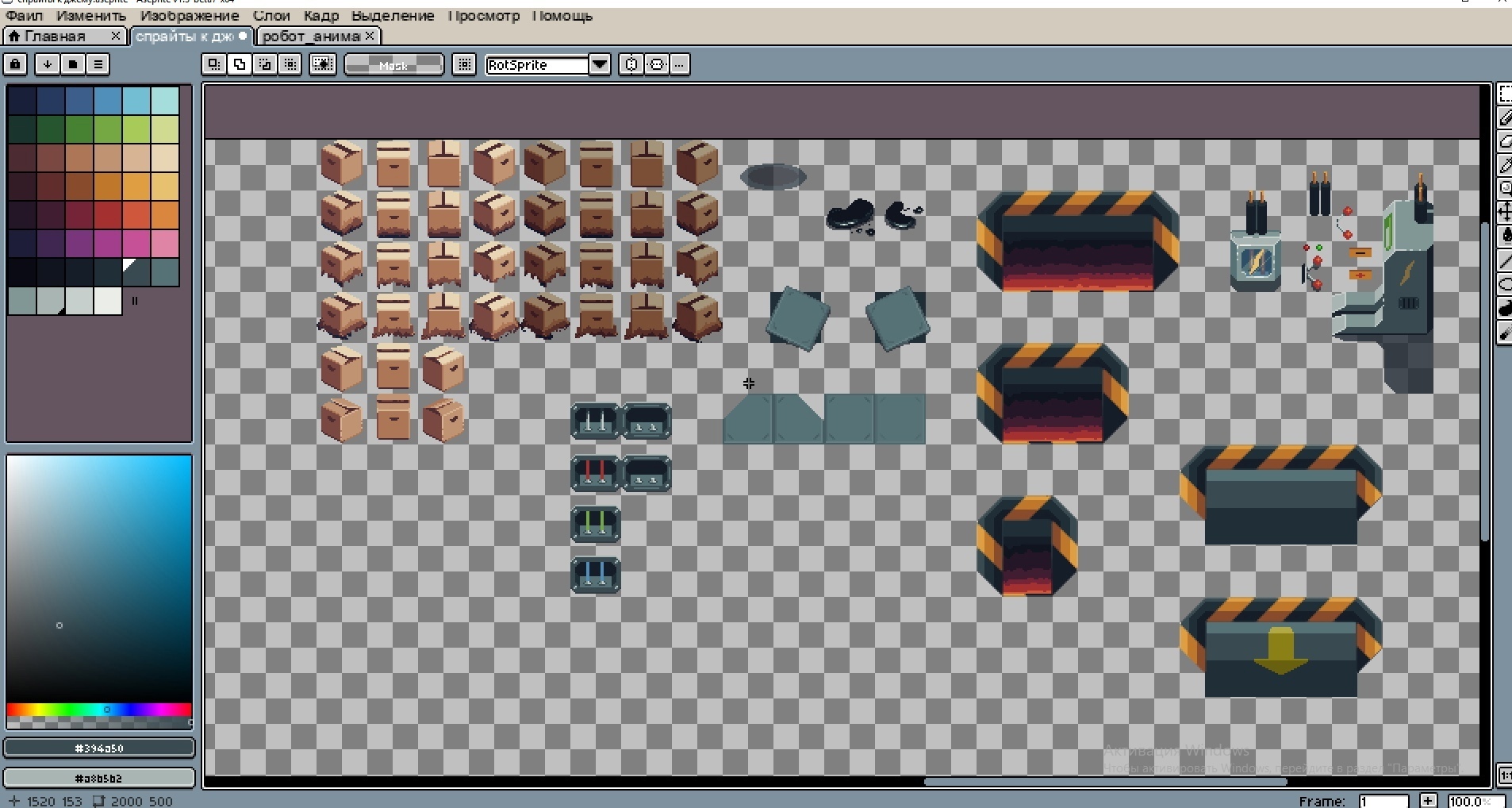Click inside the saturation-value color picker
Screen dimensions: 1512x808
(99, 579)
